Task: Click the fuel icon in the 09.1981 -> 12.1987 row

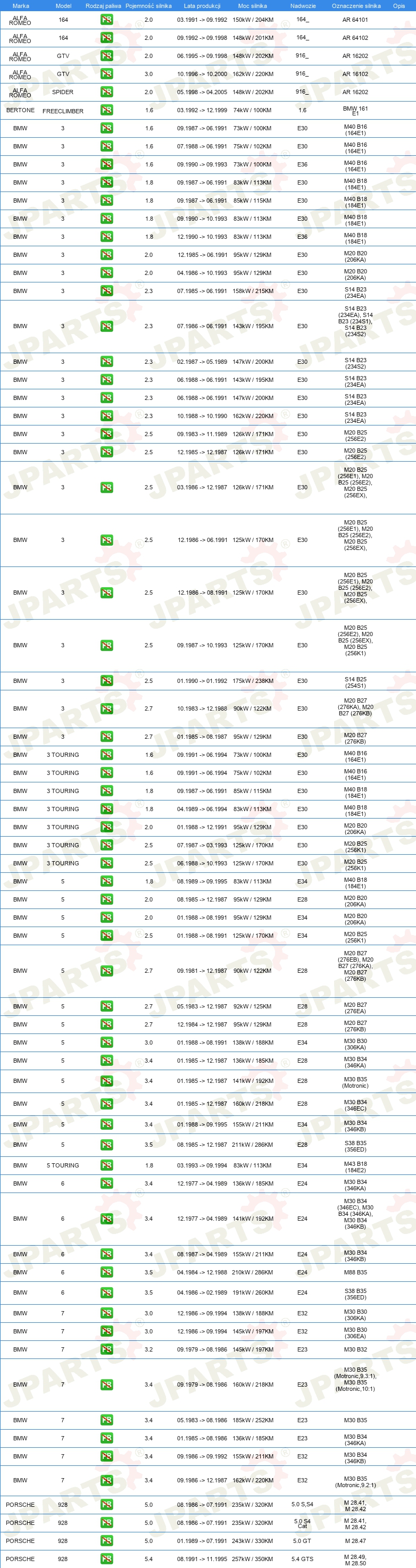Action: [106, 971]
